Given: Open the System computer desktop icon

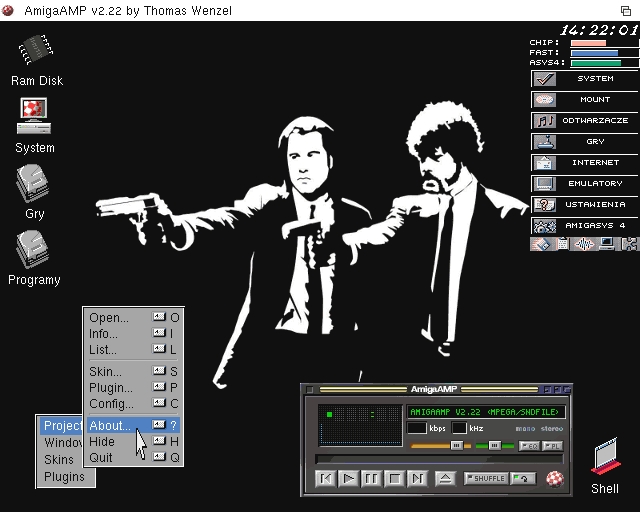Looking at the screenshot, I should click(34, 116).
